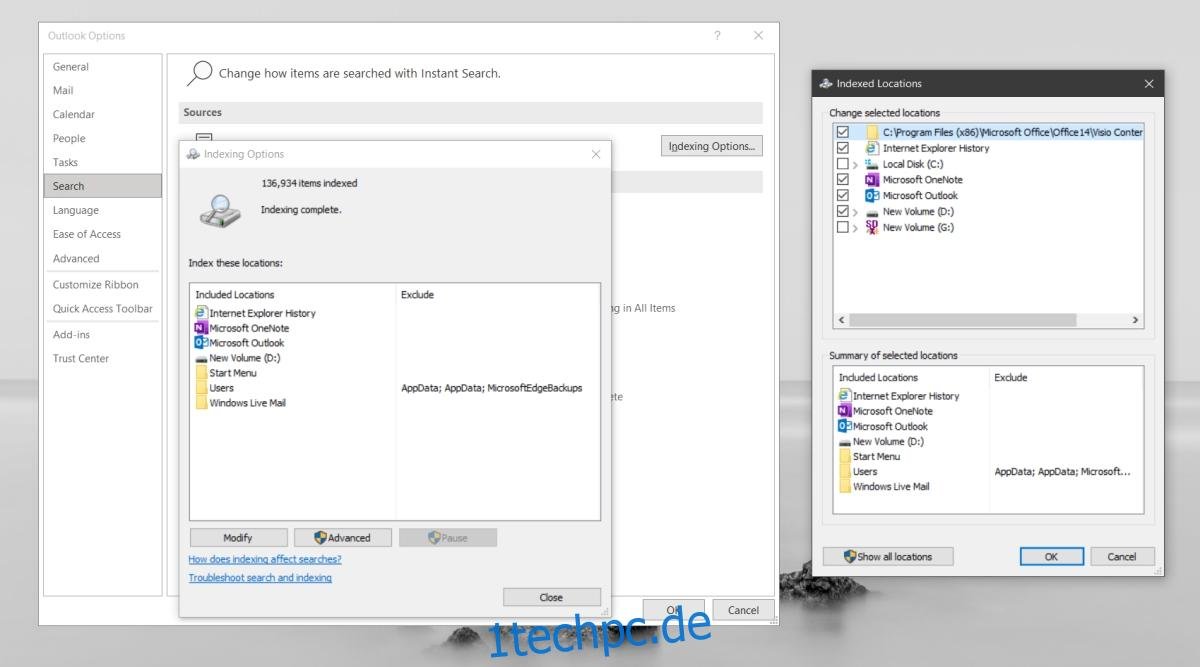Click the Local Disk (C:) drive icon

click(x=872, y=164)
